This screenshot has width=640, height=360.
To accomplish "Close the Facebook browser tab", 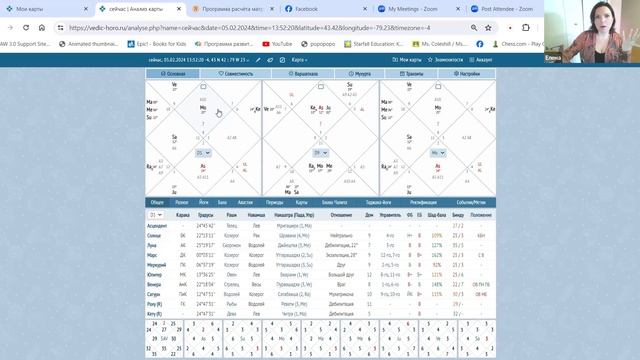I will (x=365, y=9).
